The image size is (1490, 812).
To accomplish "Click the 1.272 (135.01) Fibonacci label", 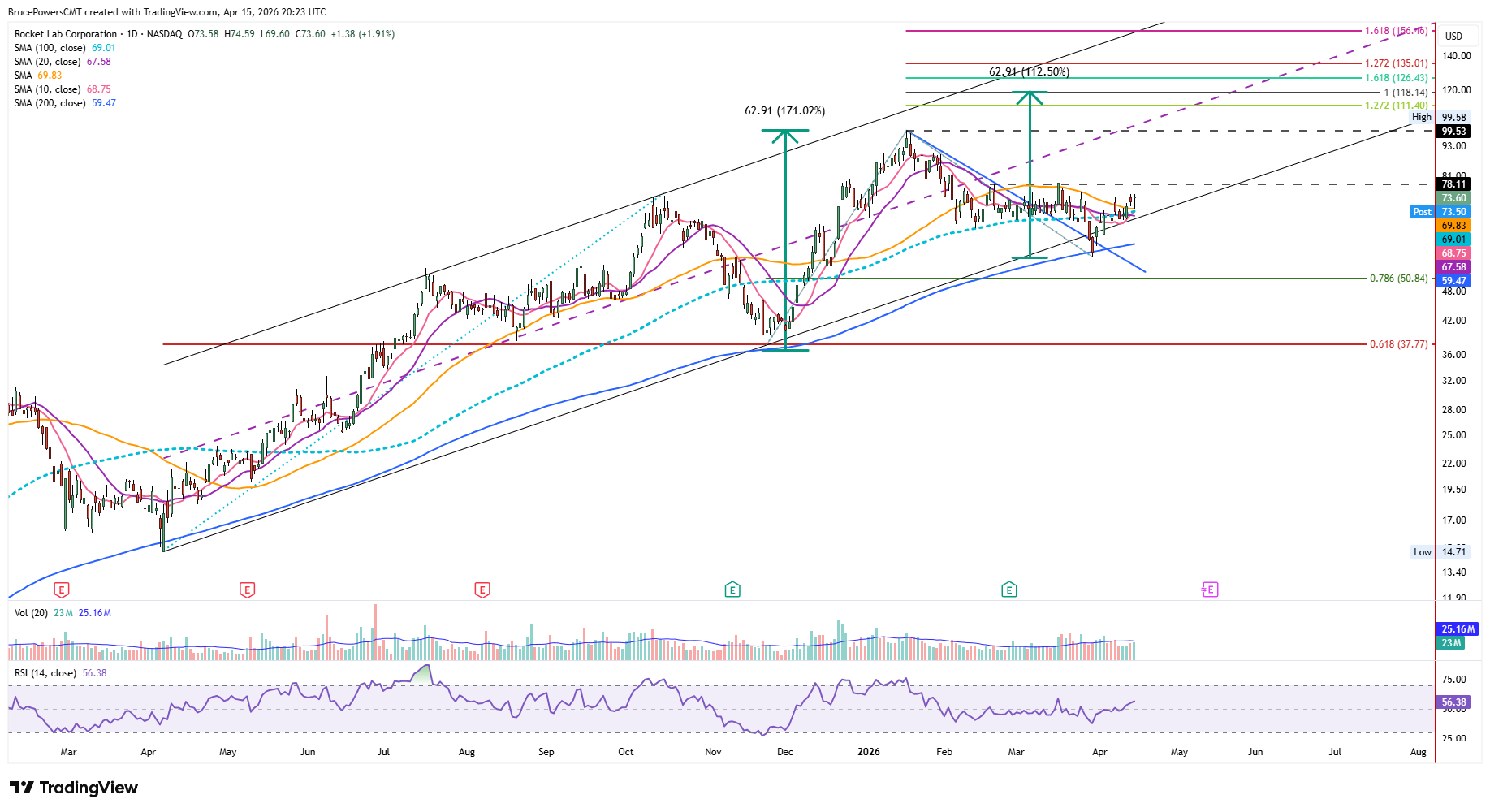I will [x=1396, y=63].
